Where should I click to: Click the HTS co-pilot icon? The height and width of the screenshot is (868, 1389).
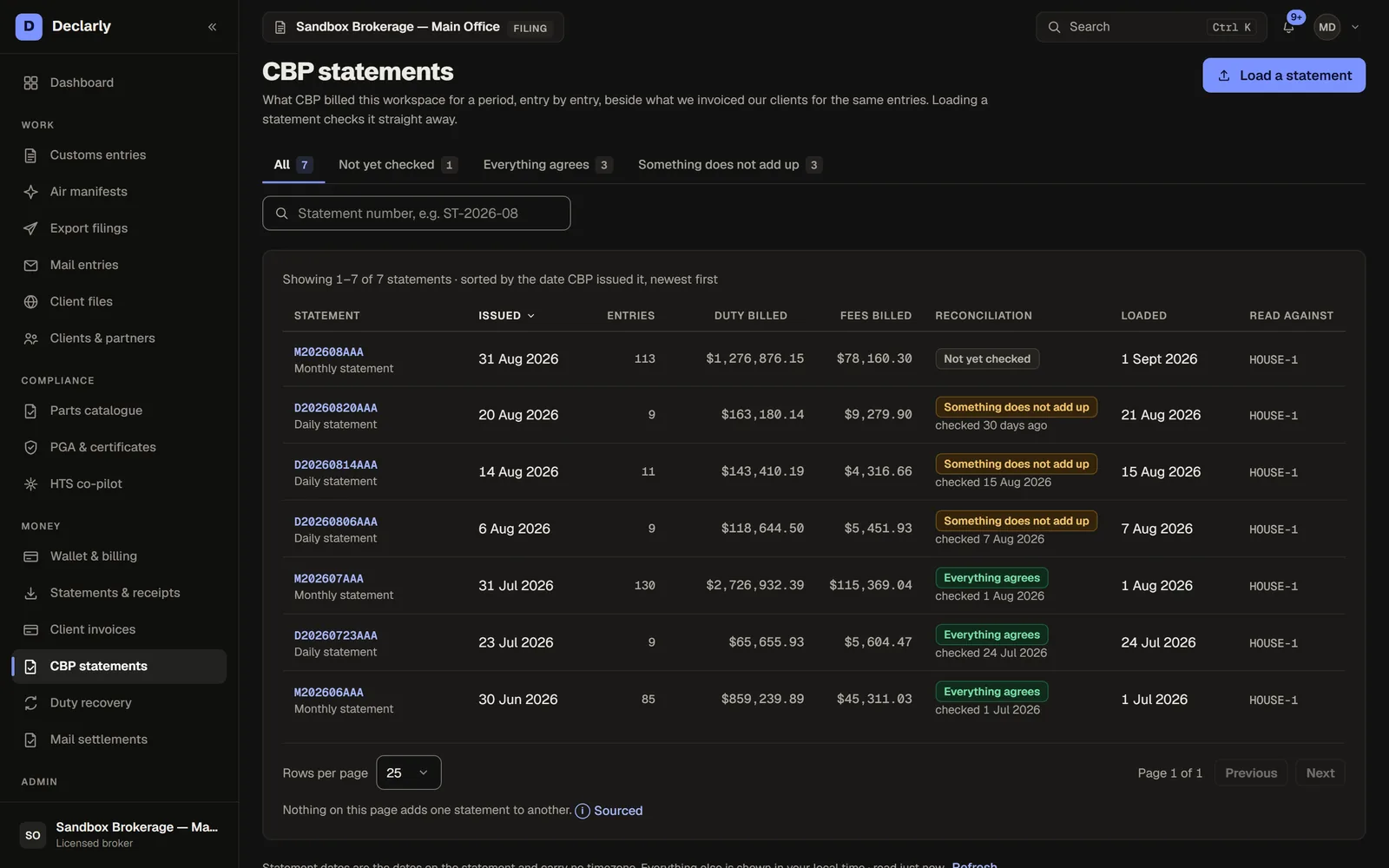[30, 484]
